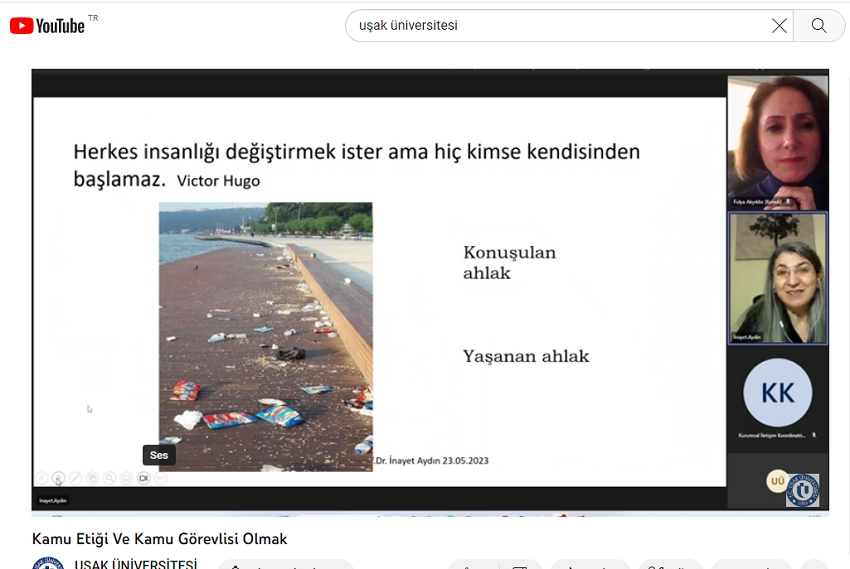Click the İnayet Aydın participant video tile
850x569 pixels.
777,278
